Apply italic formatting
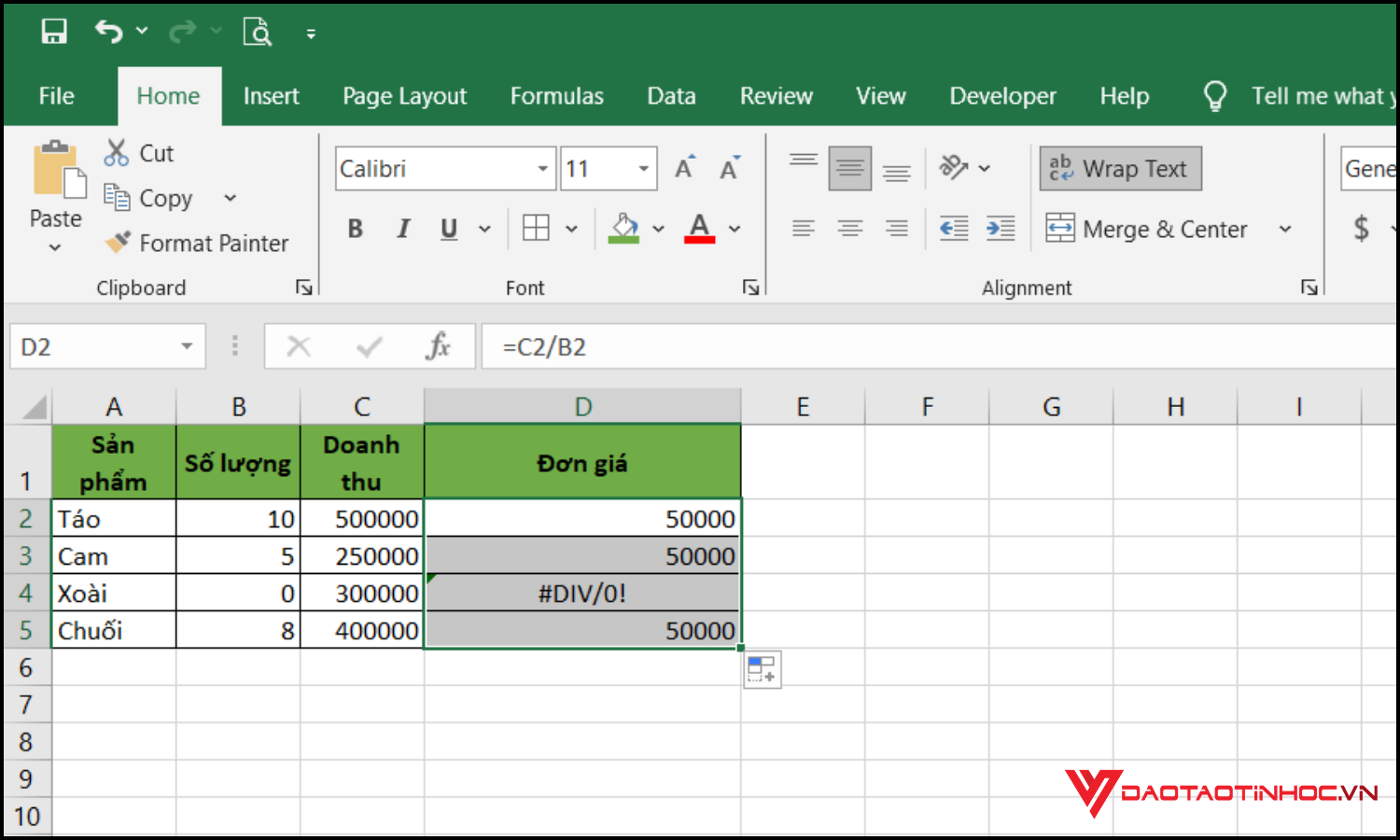This screenshot has width=1400, height=840. 402,229
